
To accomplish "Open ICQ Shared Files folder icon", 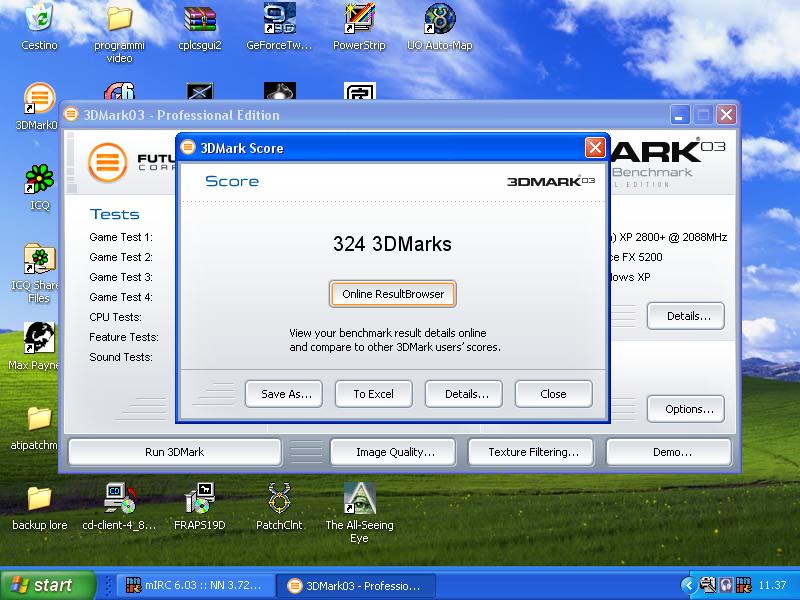I will click(39, 259).
